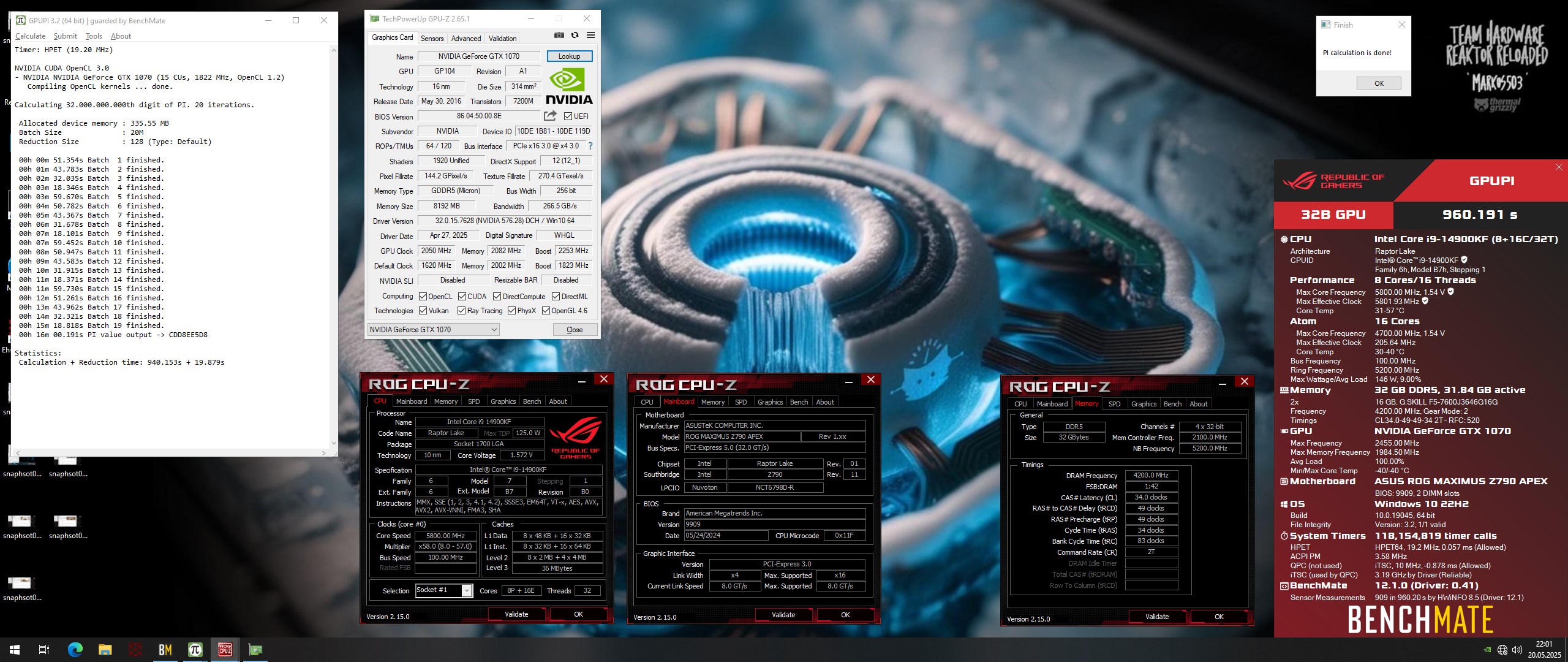
Task: Click the GPU-Z refresh icon
Action: pyautogui.click(x=575, y=36)
